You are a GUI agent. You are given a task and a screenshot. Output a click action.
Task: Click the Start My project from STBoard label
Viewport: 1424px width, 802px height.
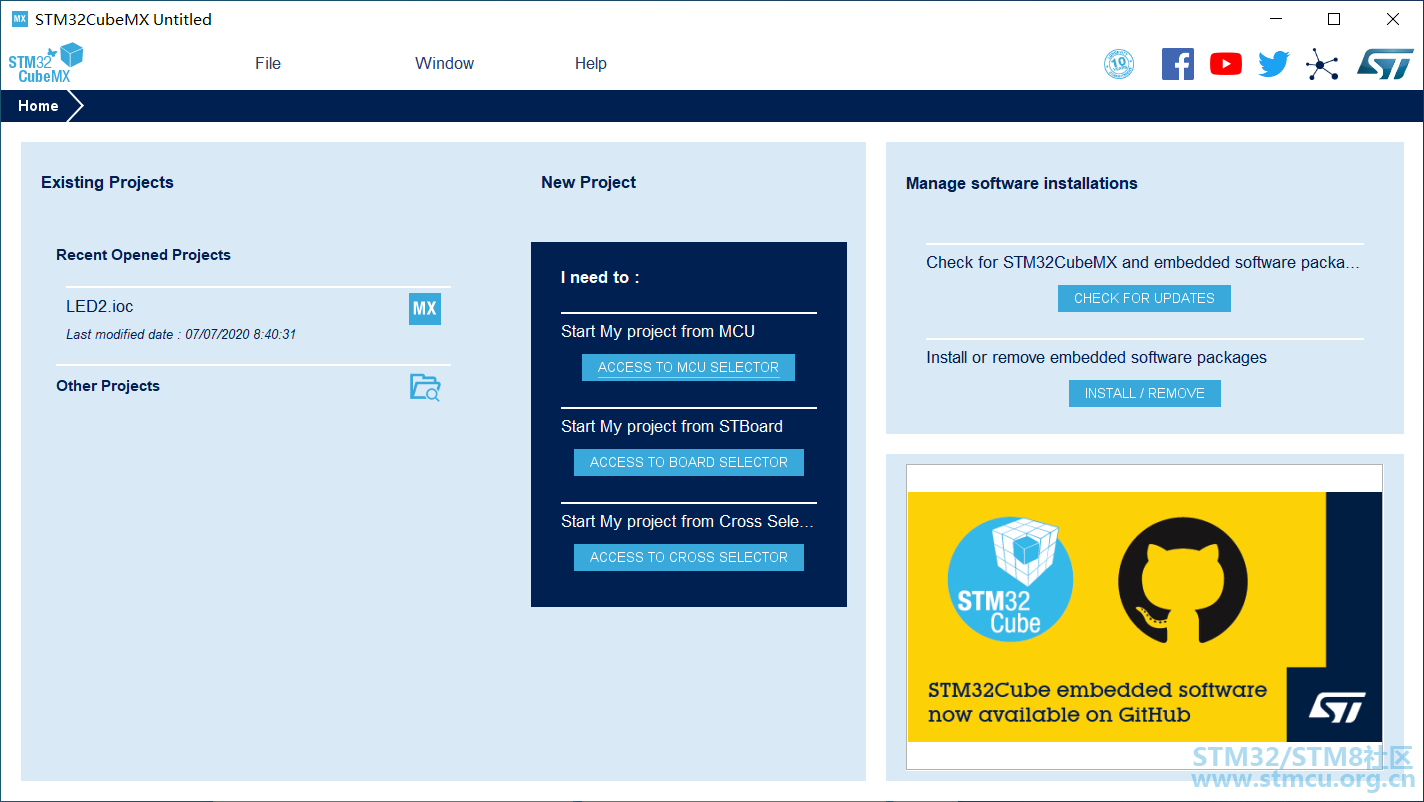tap(672, 426)
